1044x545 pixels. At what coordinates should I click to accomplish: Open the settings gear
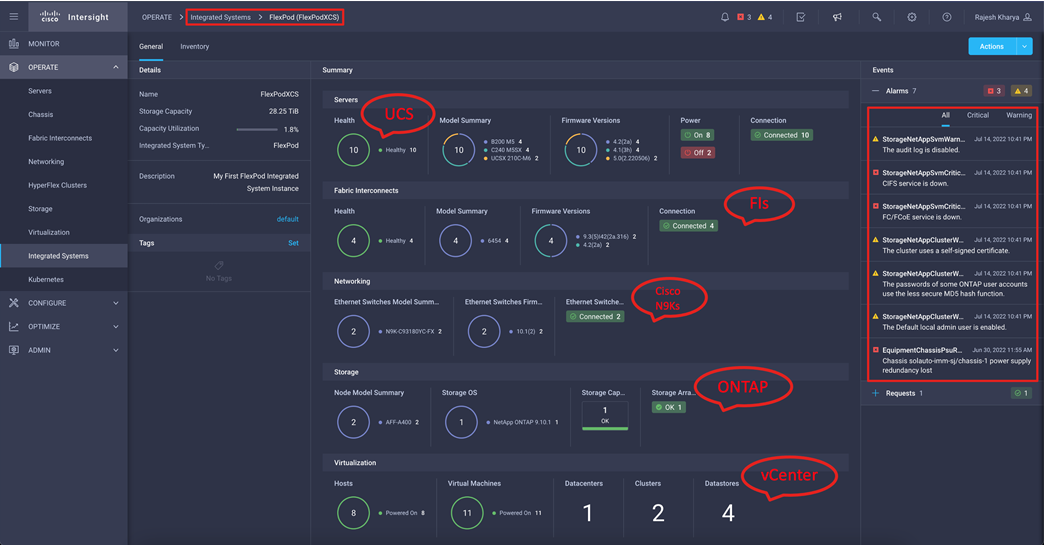coord(912,17)
